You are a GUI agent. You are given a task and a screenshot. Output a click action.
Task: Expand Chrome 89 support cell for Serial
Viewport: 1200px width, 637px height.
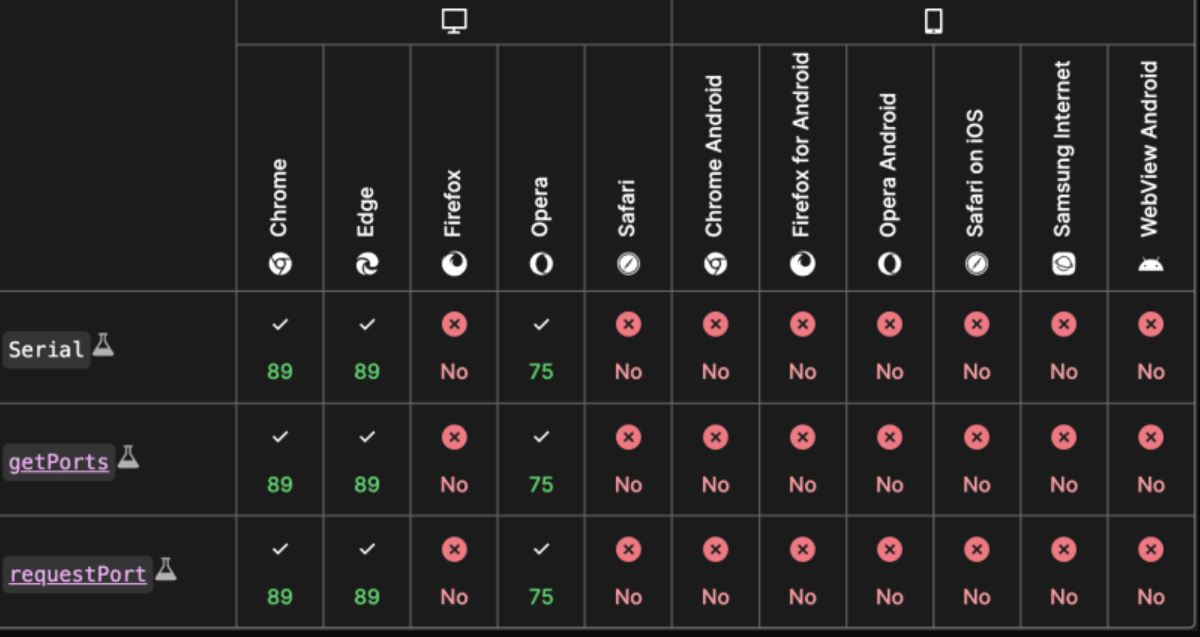click(x=280, y=348)
